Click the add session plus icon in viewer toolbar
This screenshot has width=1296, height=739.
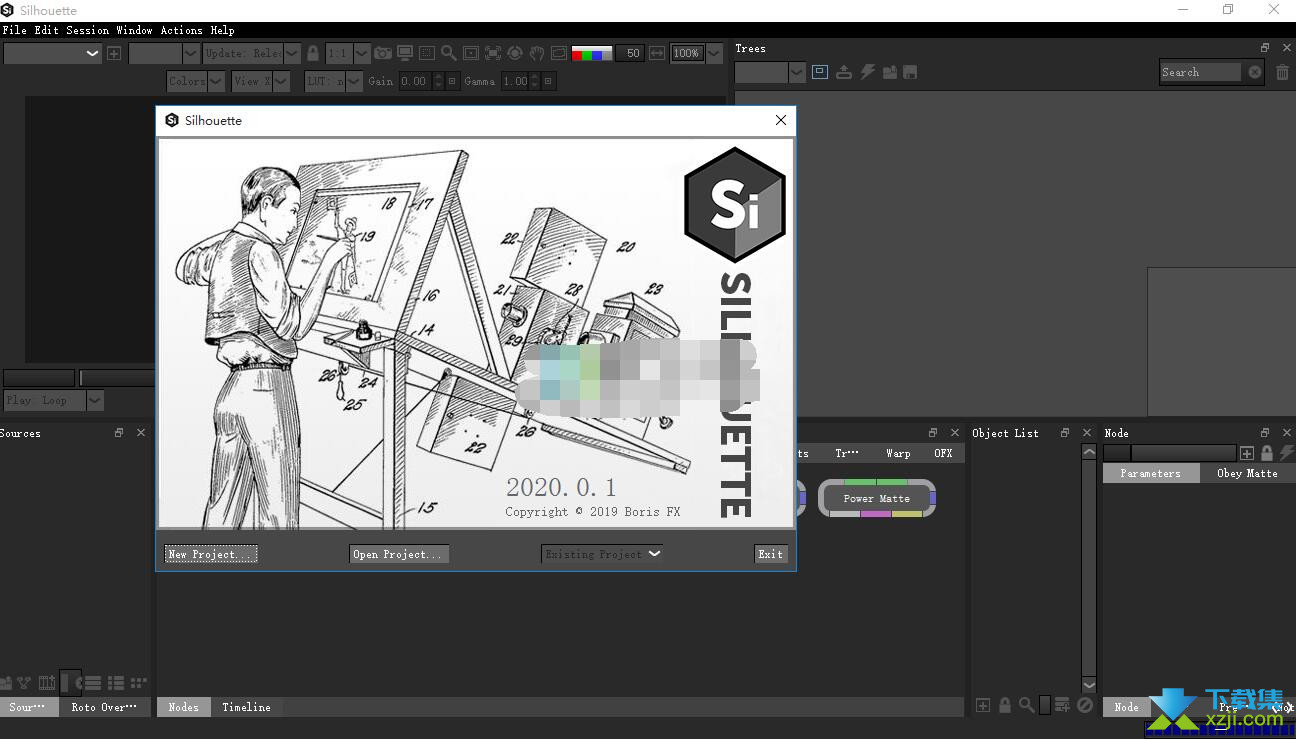pyautogui.click(x=114, y=53)
